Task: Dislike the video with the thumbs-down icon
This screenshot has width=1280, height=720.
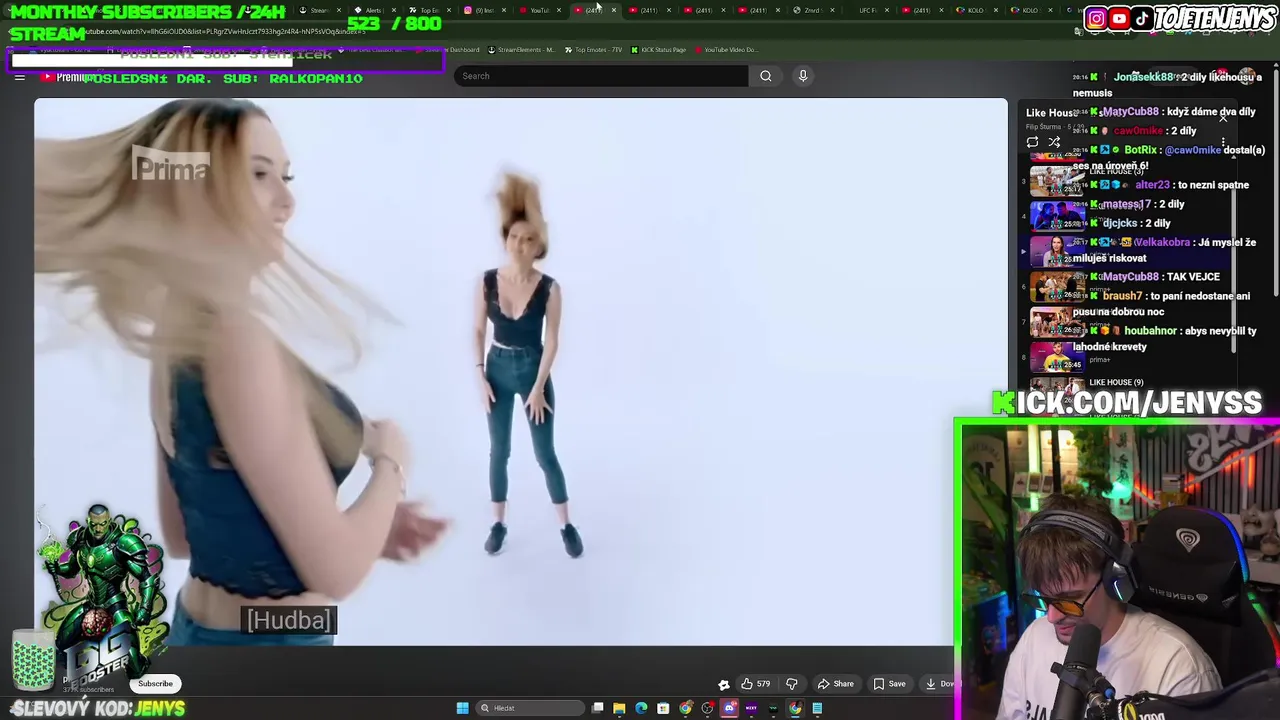Action: click(791, 684)
